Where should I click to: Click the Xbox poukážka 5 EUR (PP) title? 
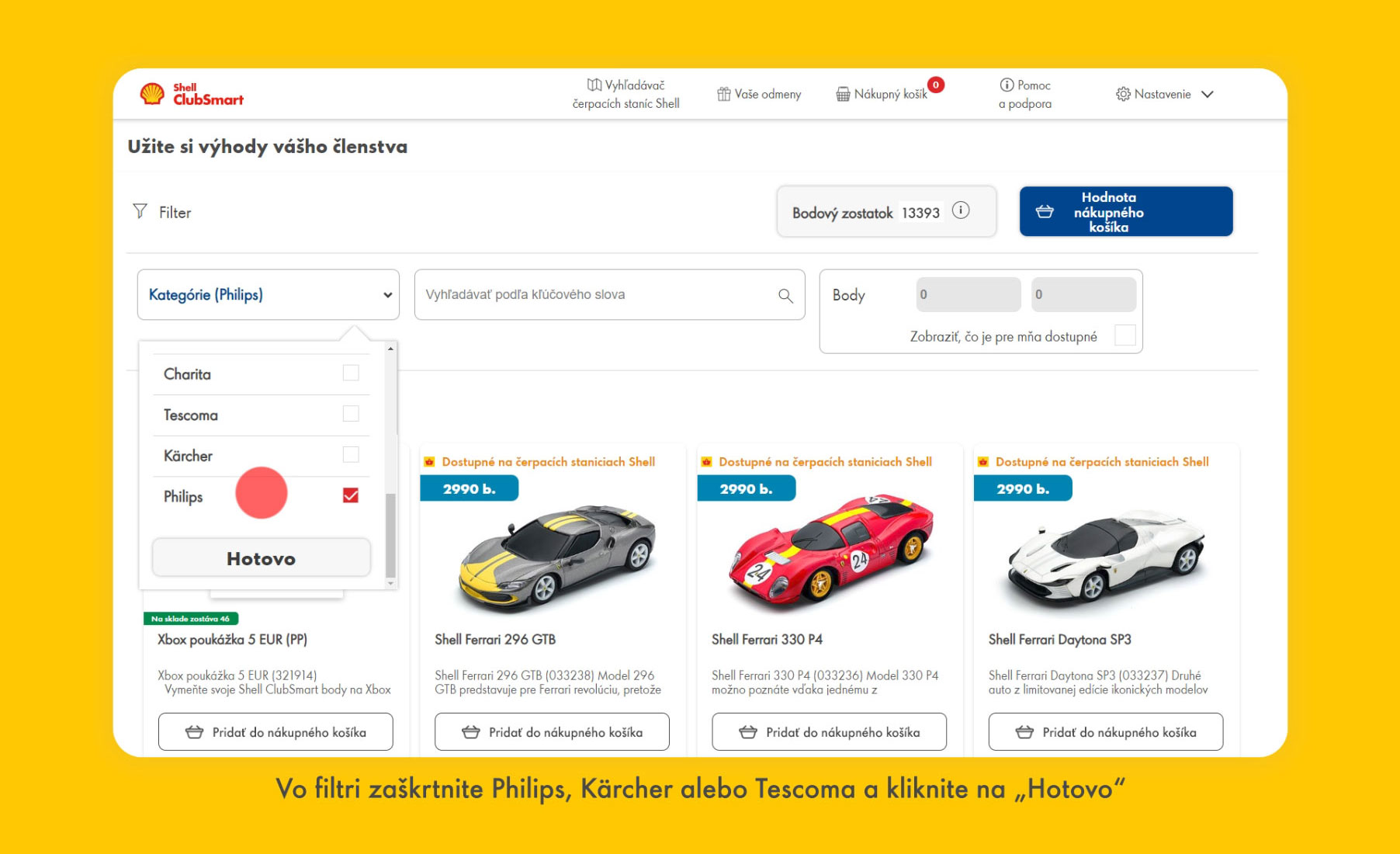(233, 640)
